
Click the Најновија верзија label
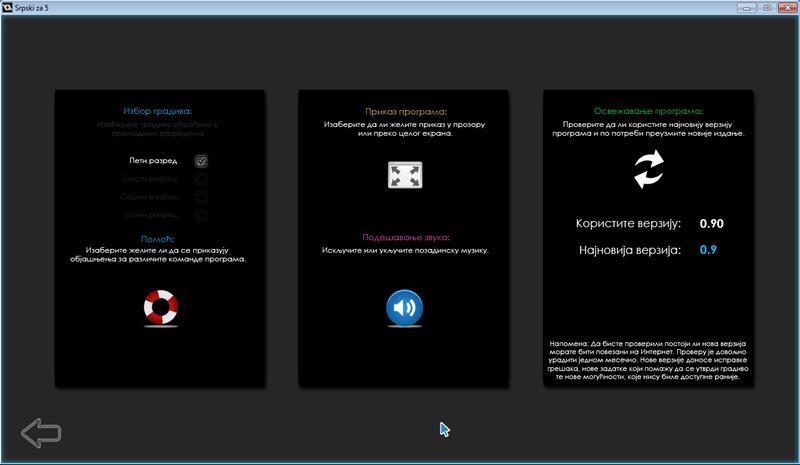pos(630,250)
